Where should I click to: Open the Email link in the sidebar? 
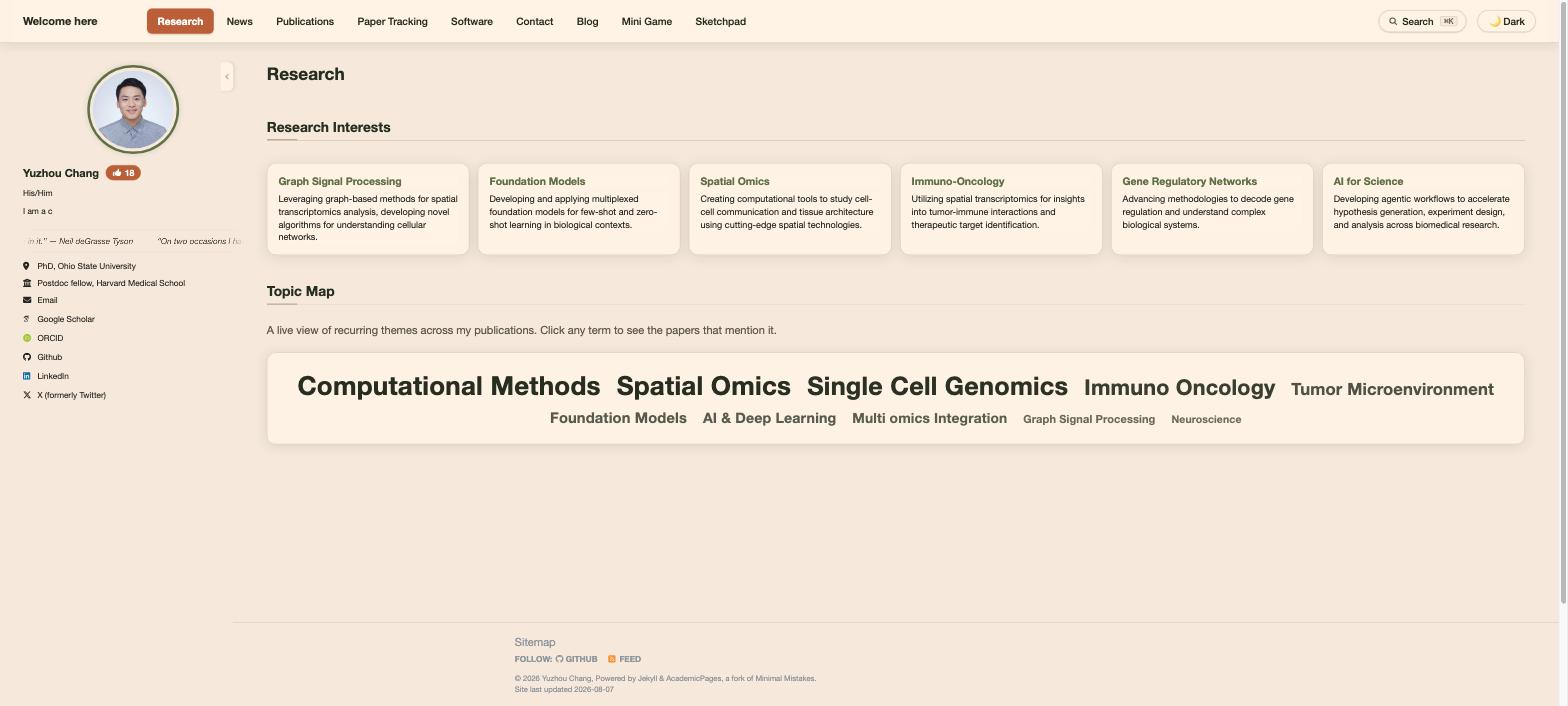pos(40,300)
